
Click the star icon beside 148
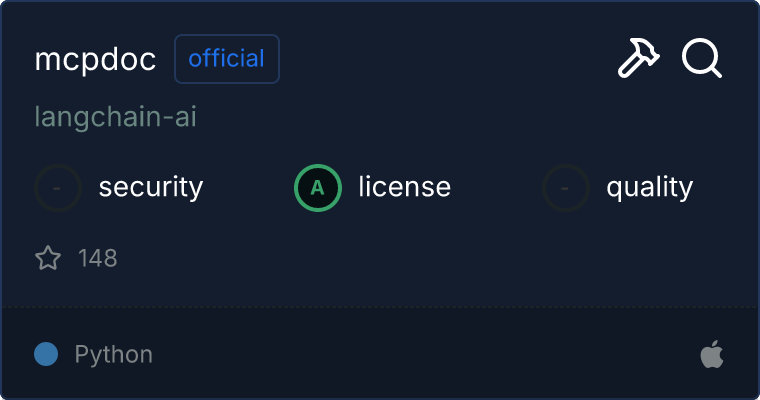48,259
